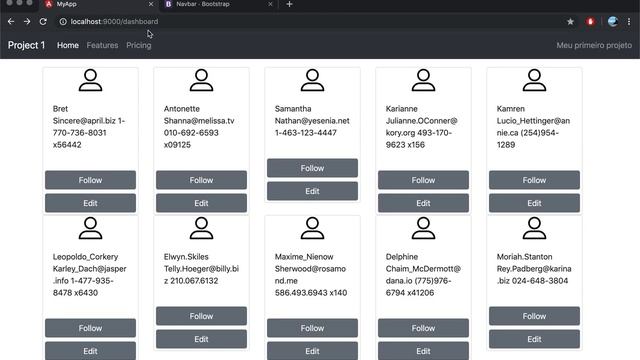The image size is (640, 360).
Task: Click the Meu primeiro projeto text
Action: point(594,45)
